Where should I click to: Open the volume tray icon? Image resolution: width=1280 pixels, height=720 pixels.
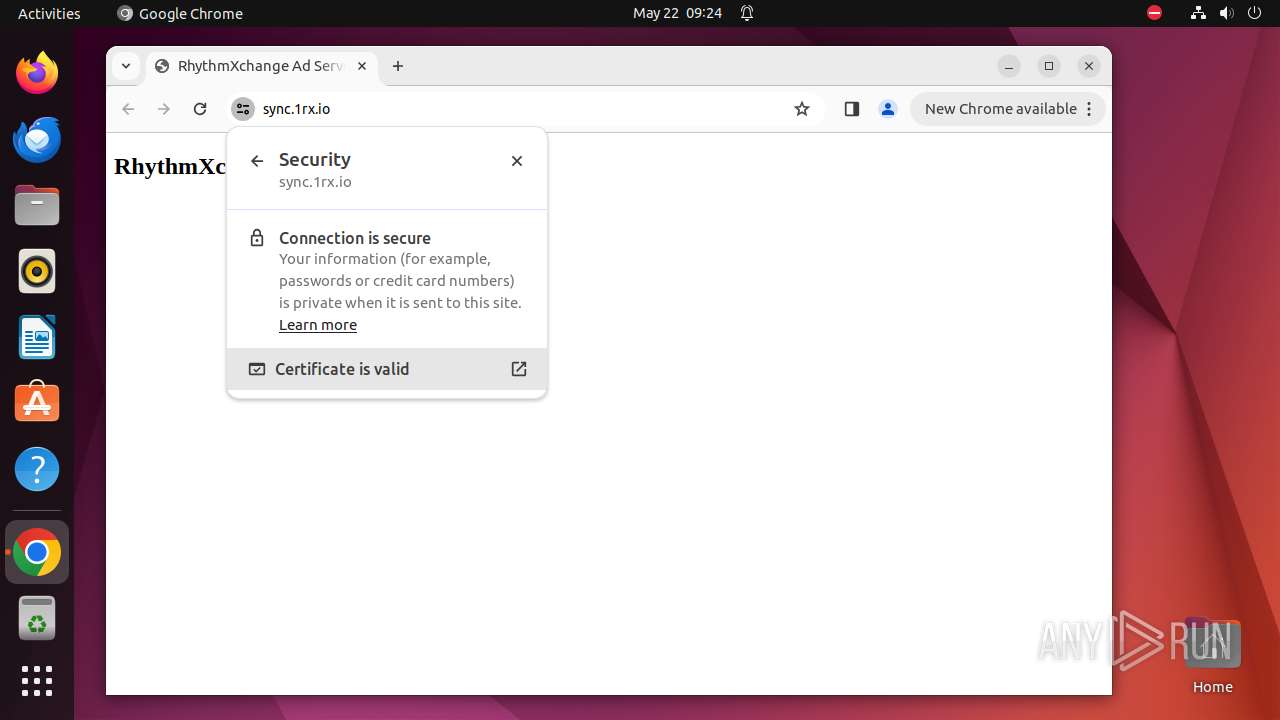[1226, 13]
